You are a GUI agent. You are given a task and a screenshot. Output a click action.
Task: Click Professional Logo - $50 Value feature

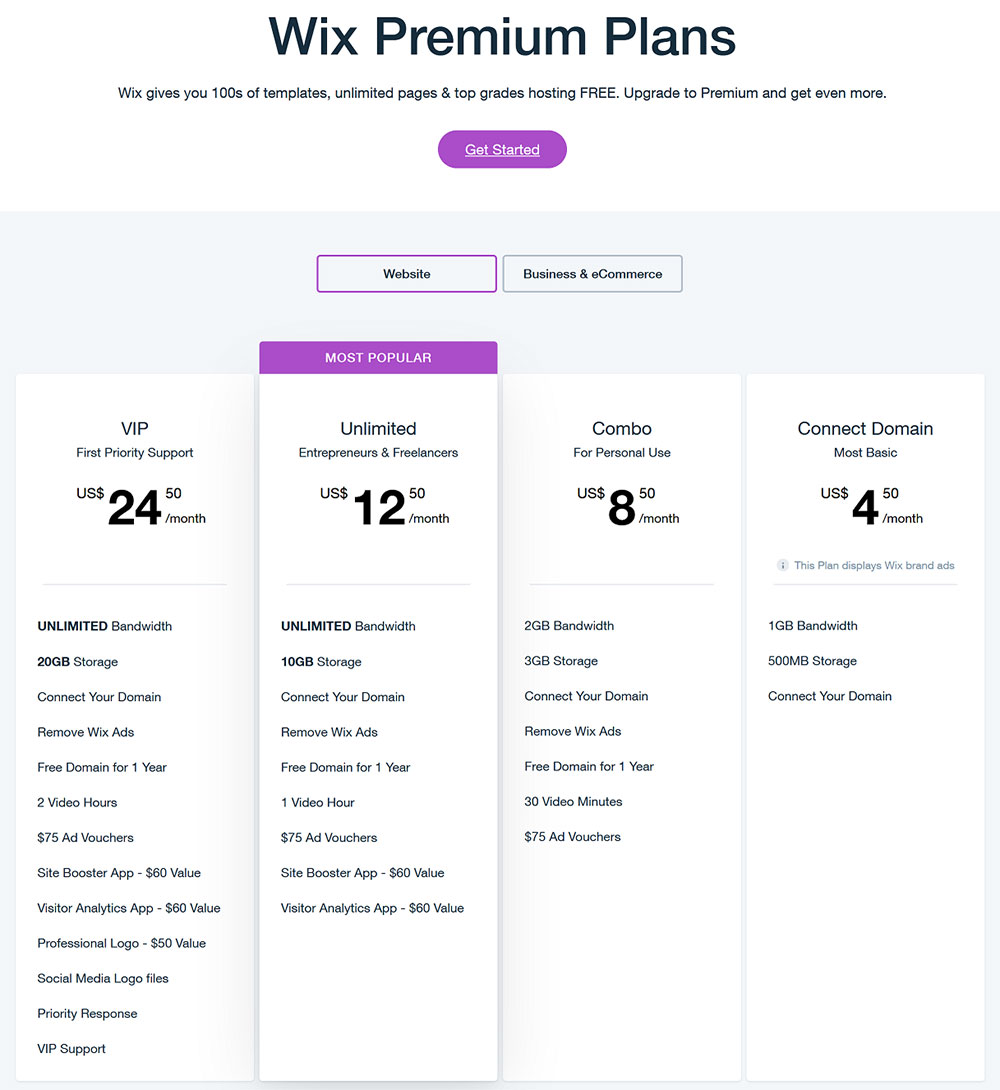(121, 944)
